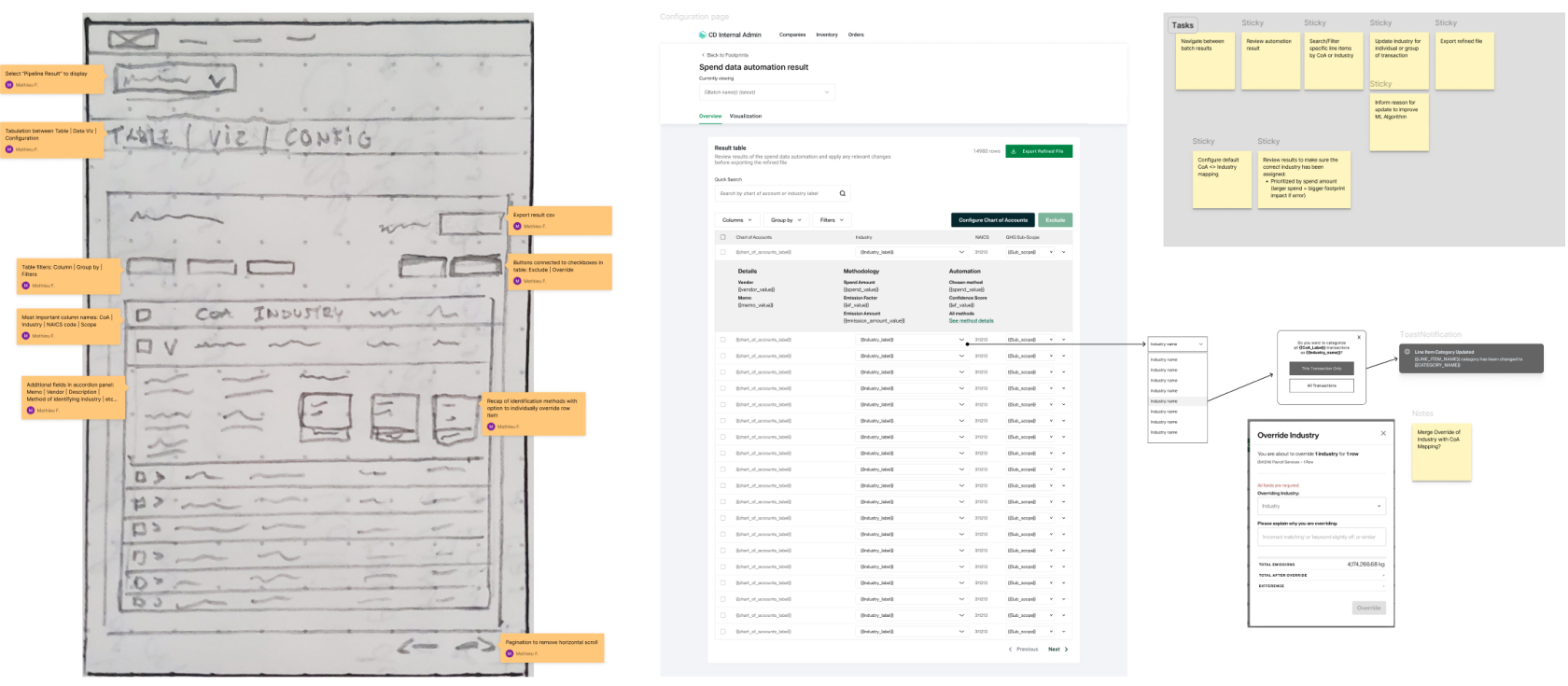Click the CD Internal Admin logo icon
This screenshot has height=686, width=1568.
pos(702,35)
